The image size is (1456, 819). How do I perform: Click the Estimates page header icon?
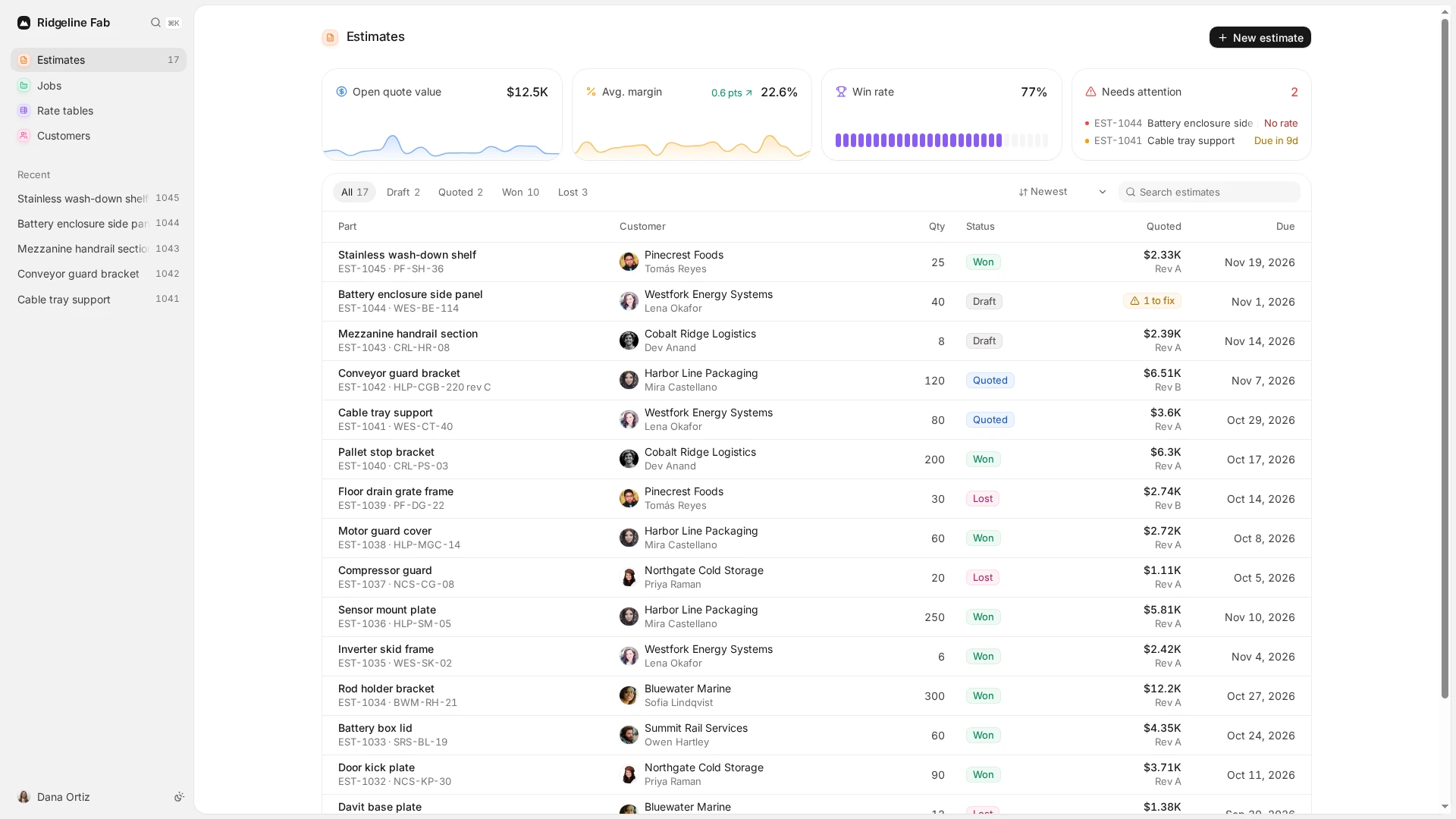[330, 37]
